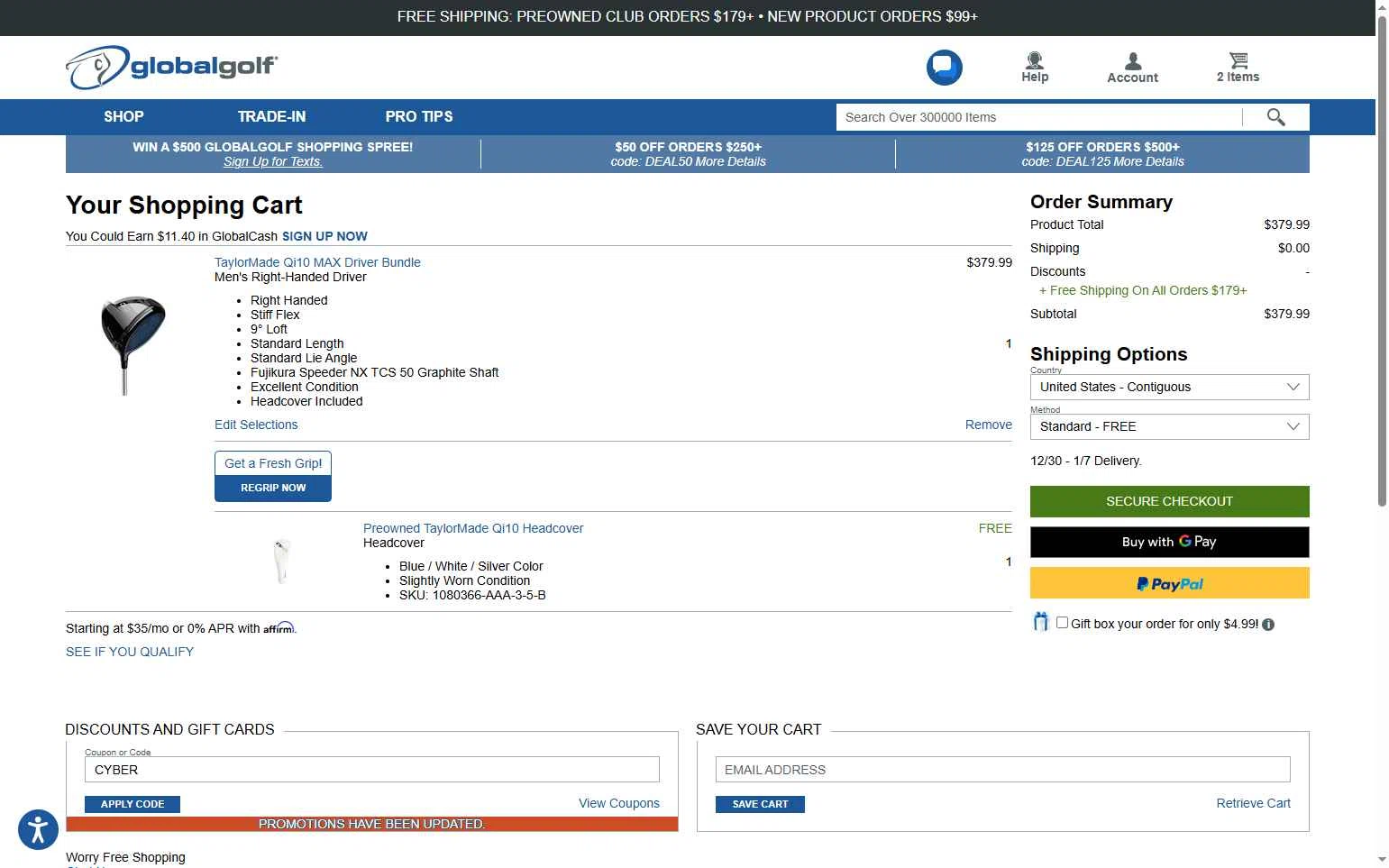Open the TRADE-IN menu

tap(271, 116)
